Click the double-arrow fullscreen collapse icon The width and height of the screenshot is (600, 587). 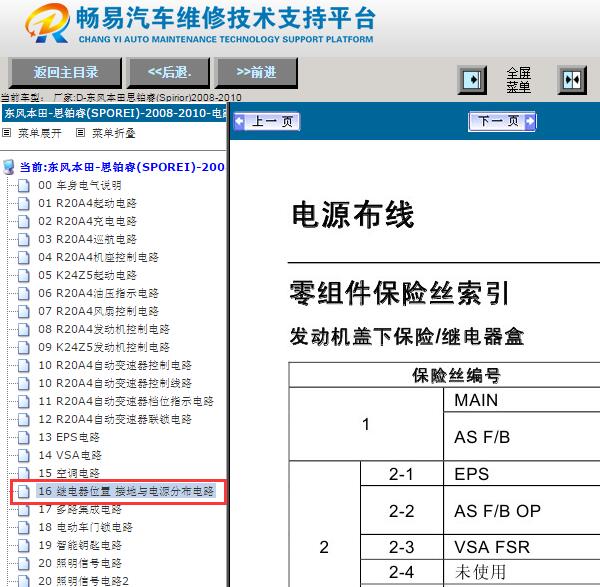click(x=572, y=80)
